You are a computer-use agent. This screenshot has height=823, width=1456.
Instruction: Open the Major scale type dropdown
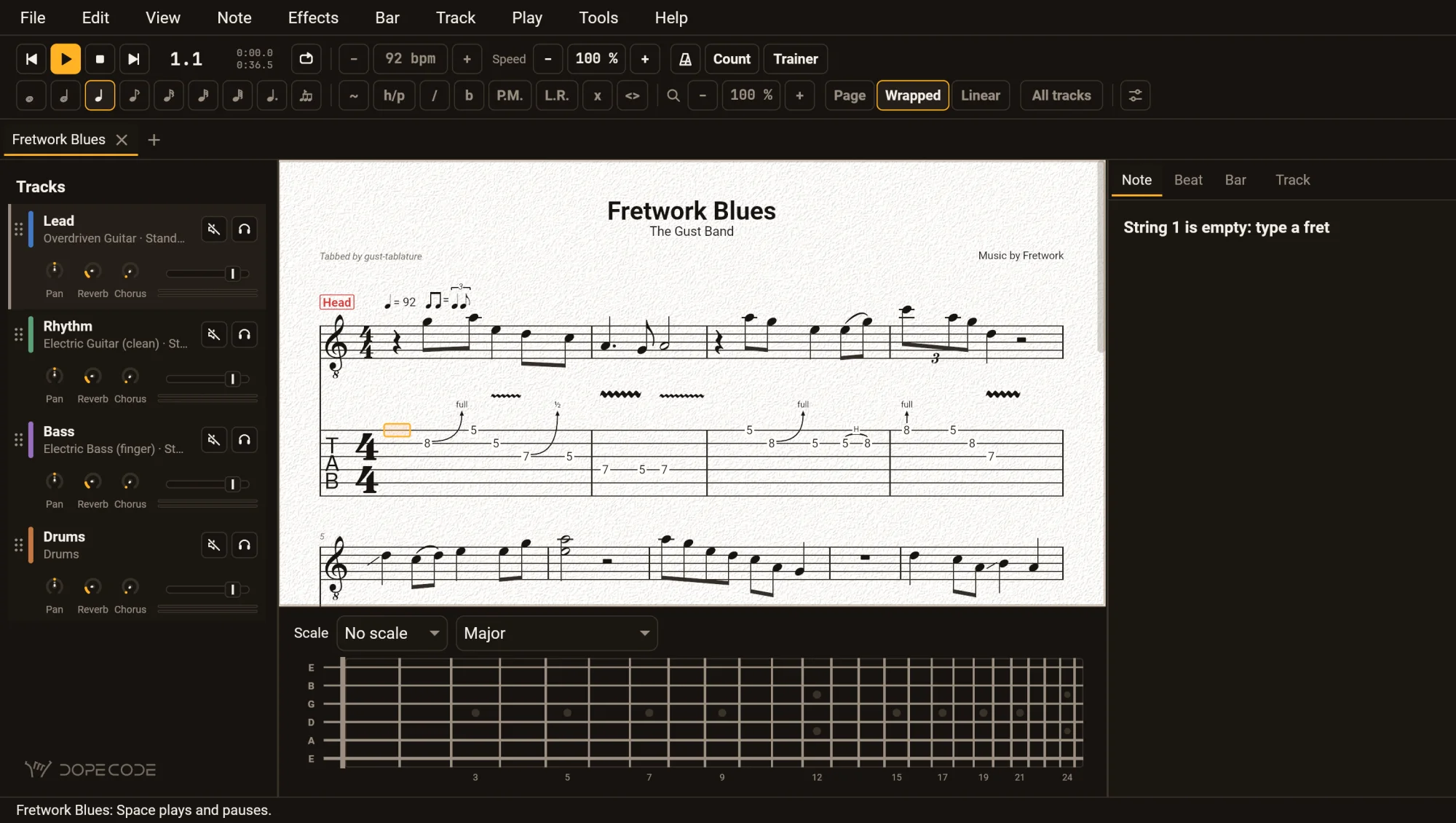pyautogui.click(x=557, y=634)
